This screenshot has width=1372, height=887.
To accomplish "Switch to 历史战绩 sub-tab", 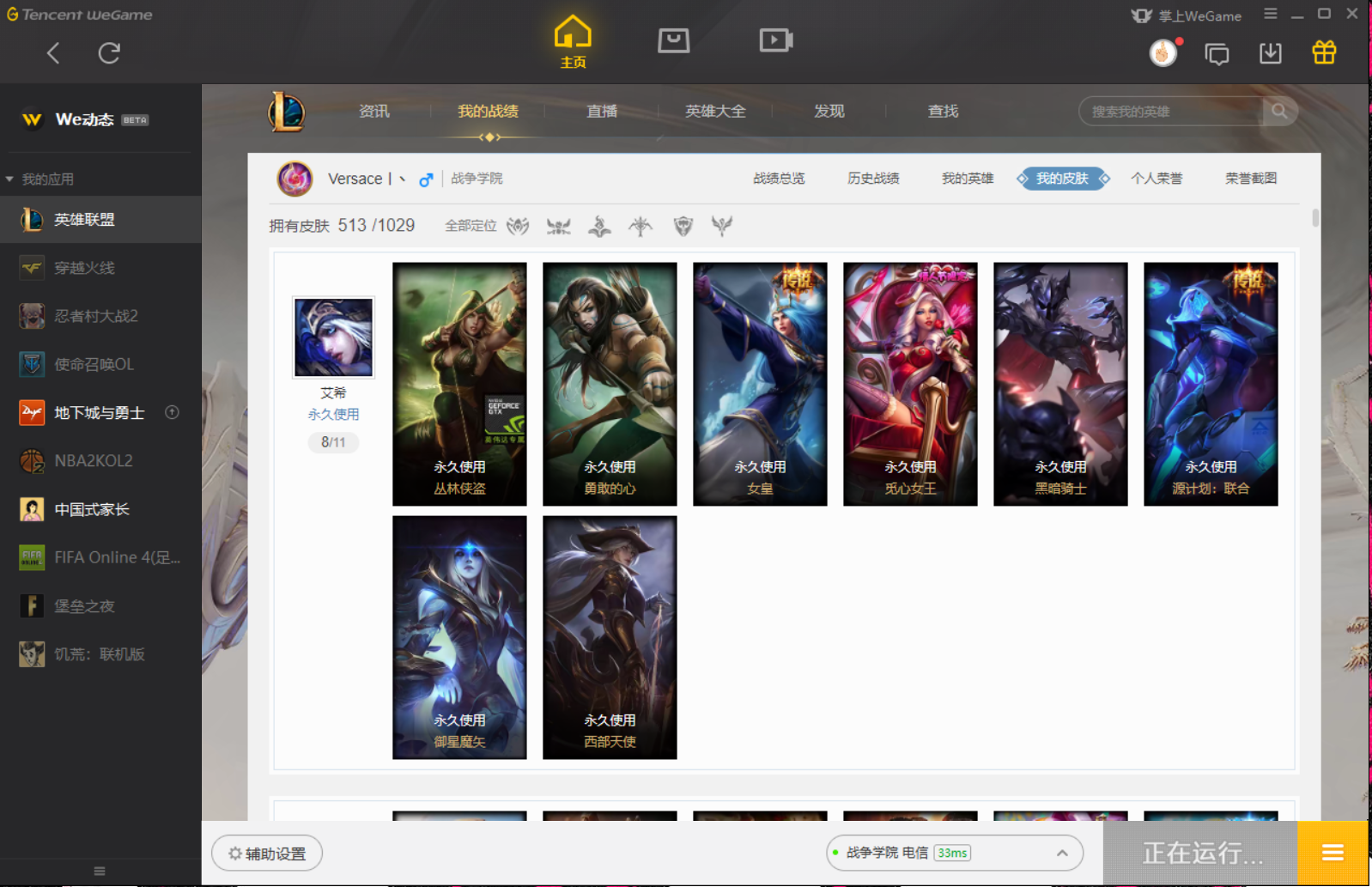I will point(873,179).
